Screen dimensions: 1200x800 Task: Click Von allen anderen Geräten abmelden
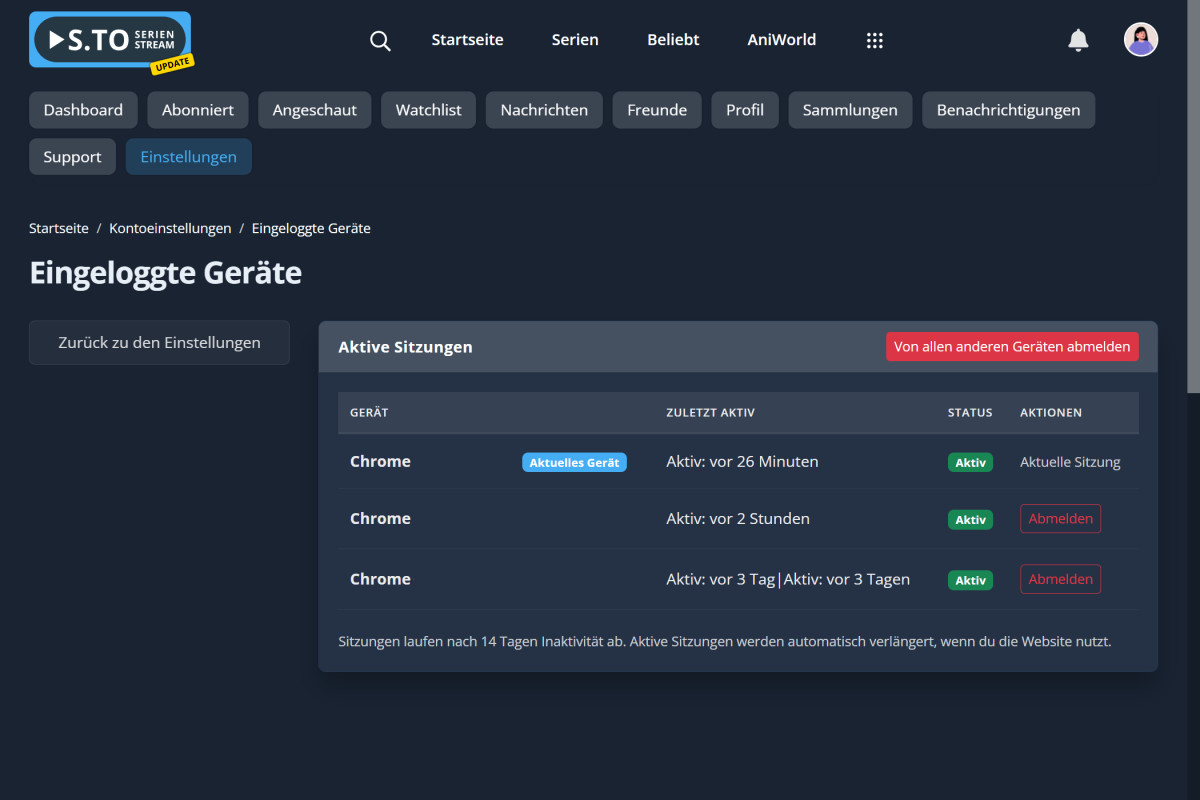pos(1012,346)
